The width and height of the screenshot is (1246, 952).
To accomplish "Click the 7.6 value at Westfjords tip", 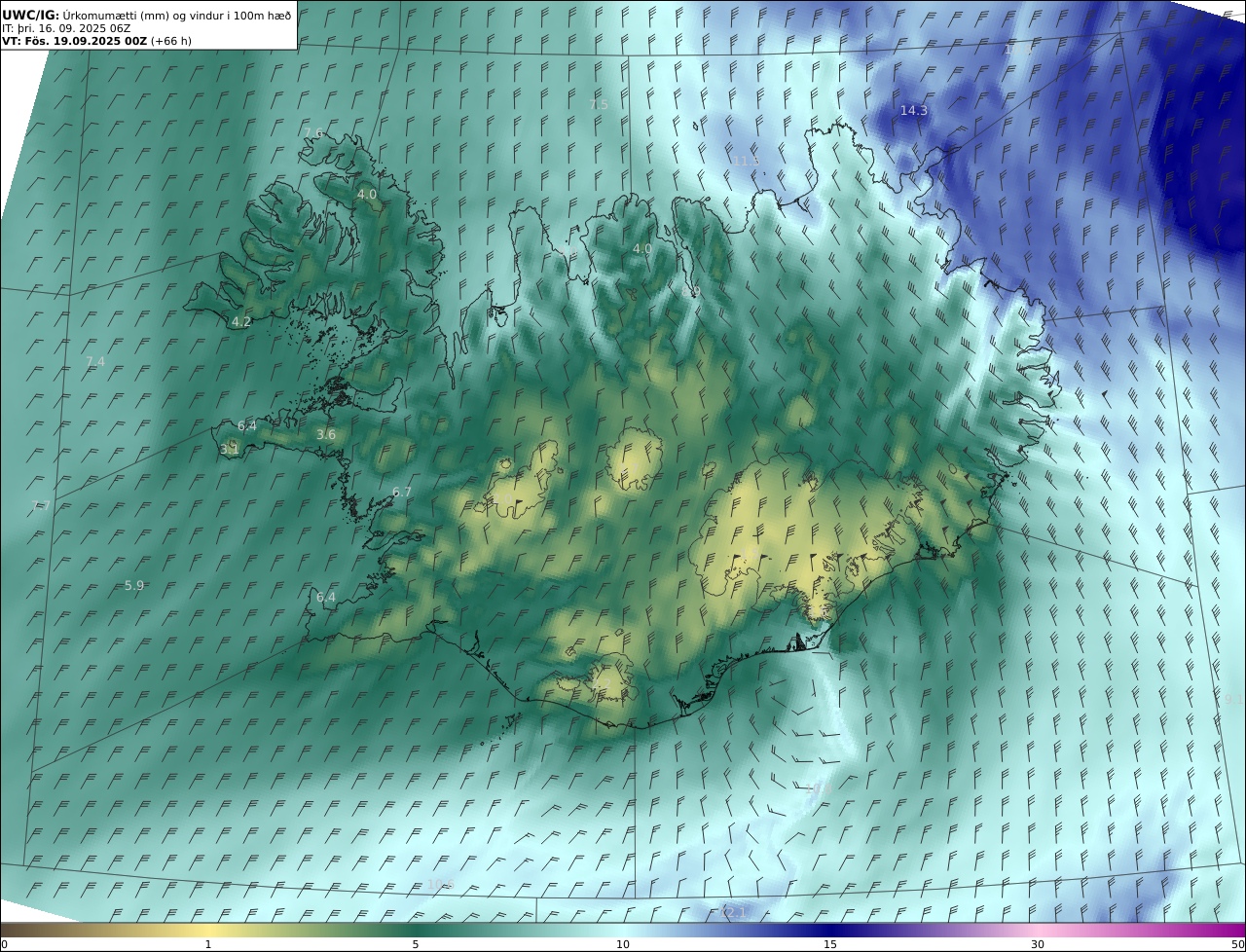I will [313, 133].
